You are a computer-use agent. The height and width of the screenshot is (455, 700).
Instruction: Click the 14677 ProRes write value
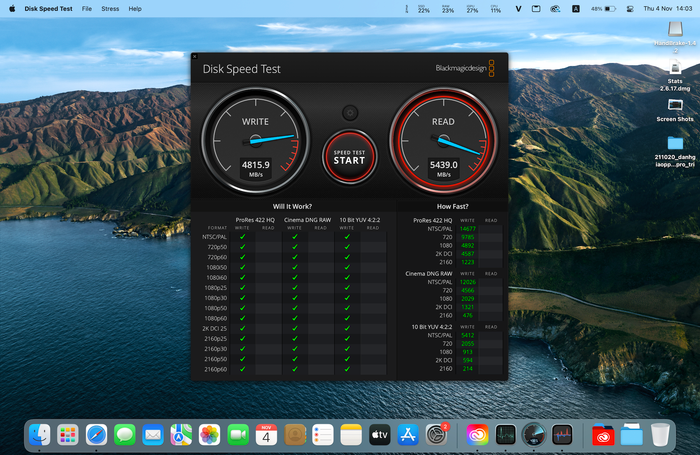467,229
